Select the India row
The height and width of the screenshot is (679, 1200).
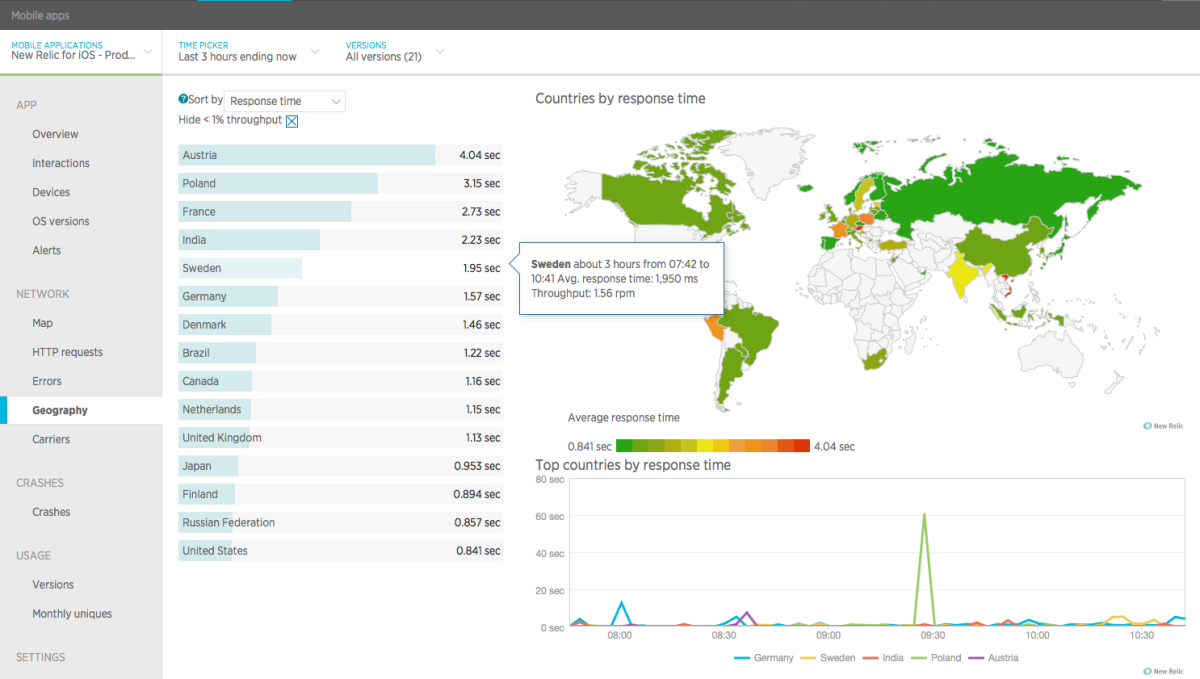click(340, 240)
